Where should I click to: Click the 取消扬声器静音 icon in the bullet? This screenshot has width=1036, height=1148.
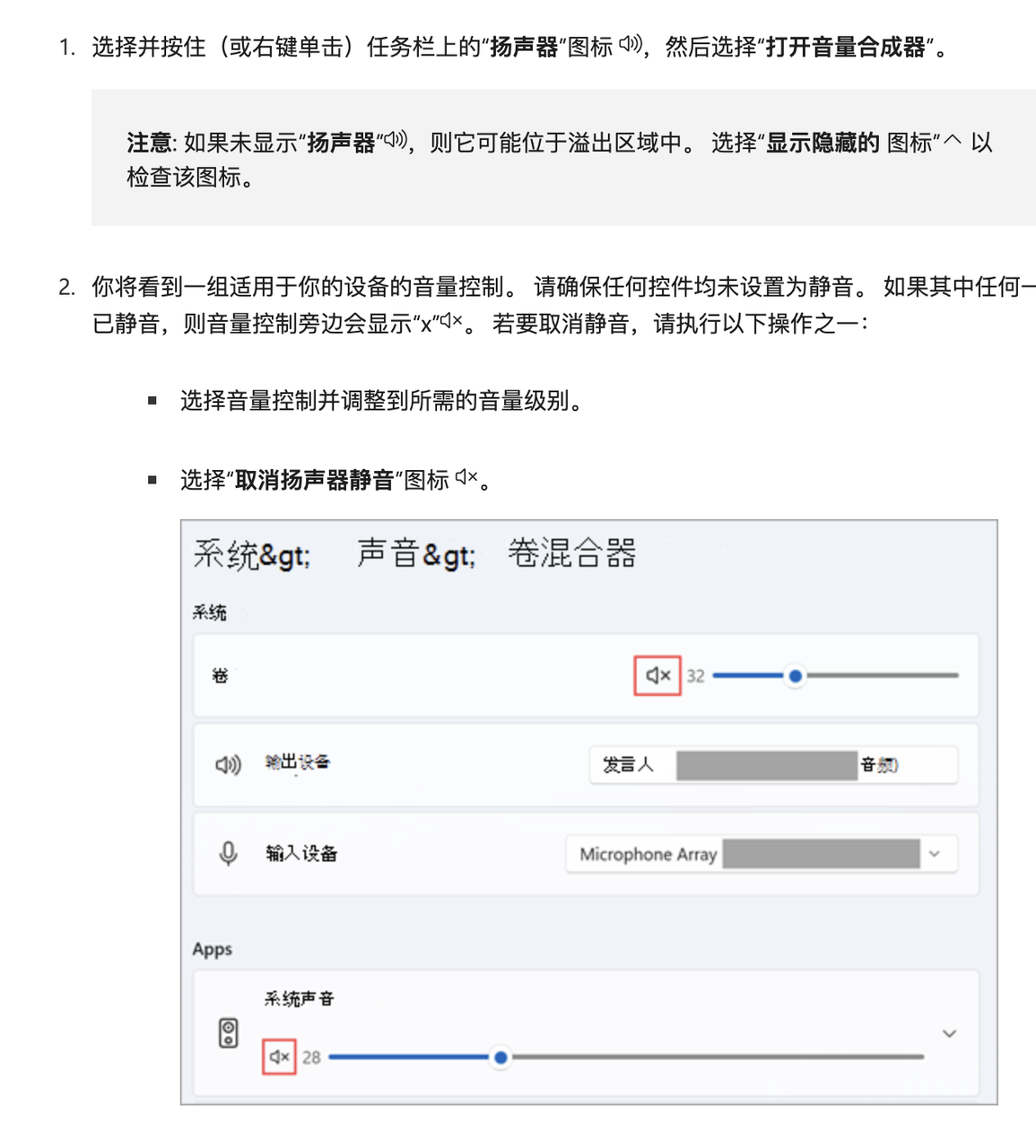(466, 478)
